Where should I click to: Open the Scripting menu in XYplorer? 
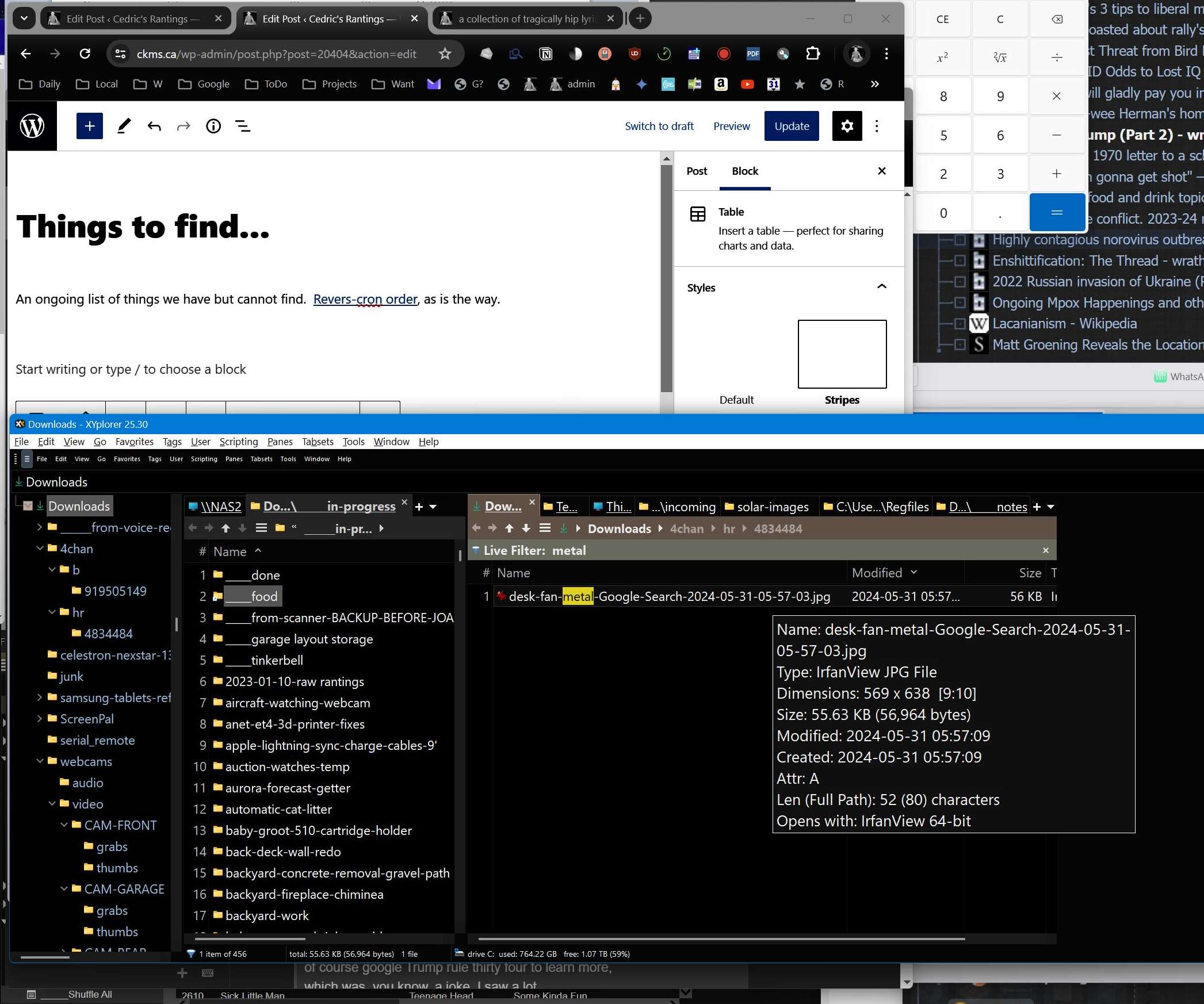[238, 442]
